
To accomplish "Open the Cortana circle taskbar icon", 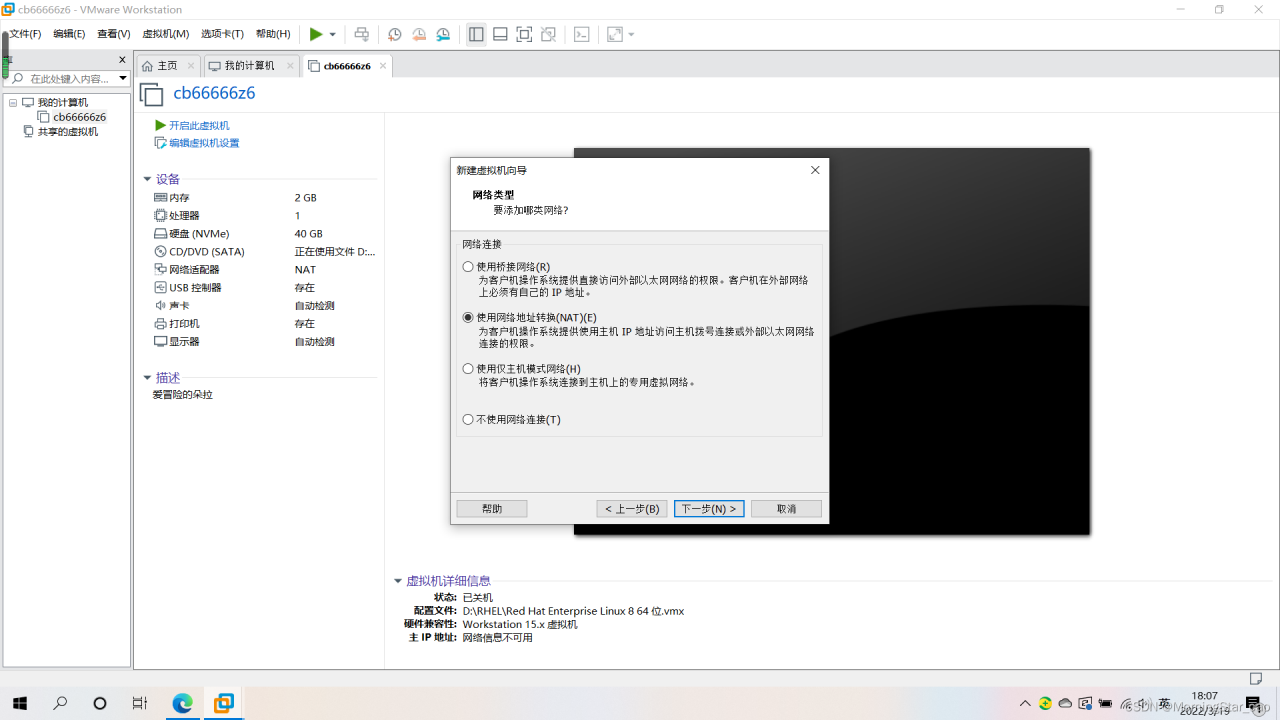I will tap(100, 703).
